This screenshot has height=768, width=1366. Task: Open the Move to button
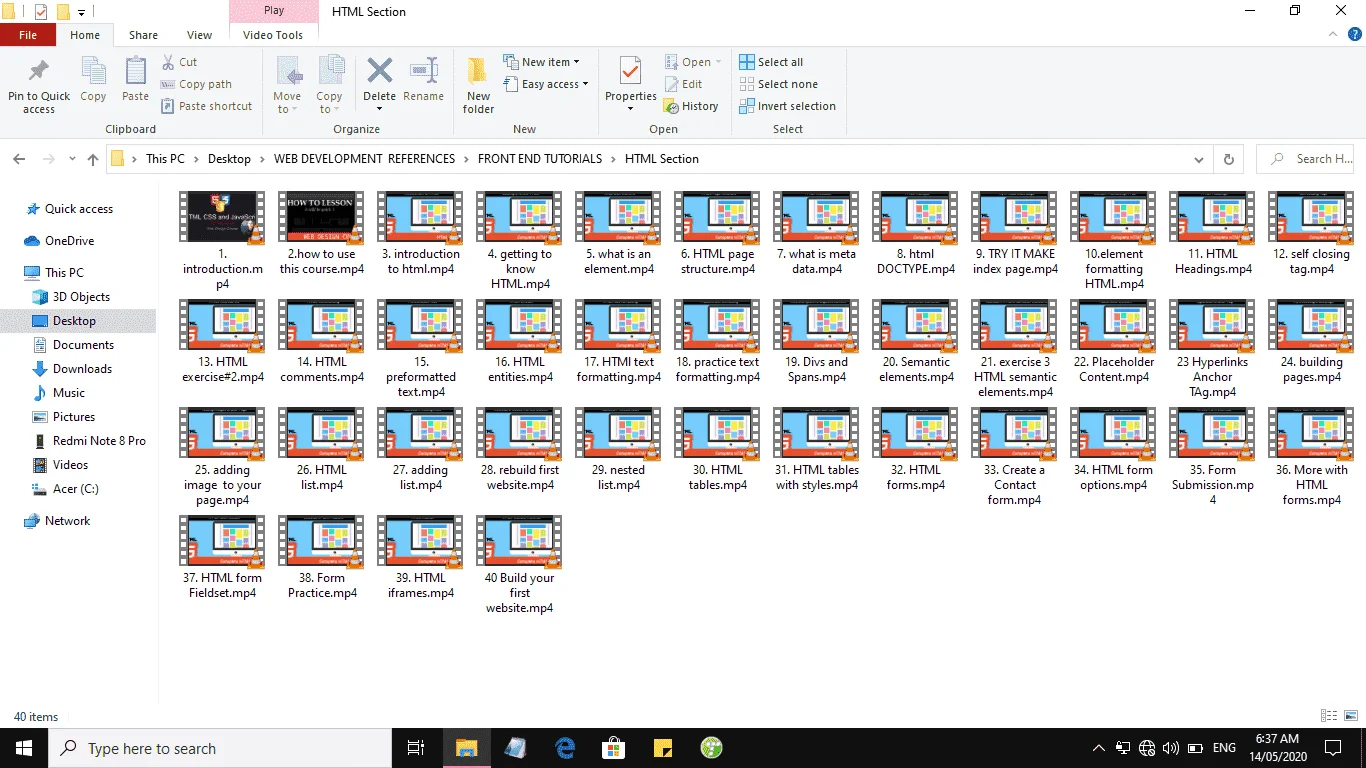287,86
